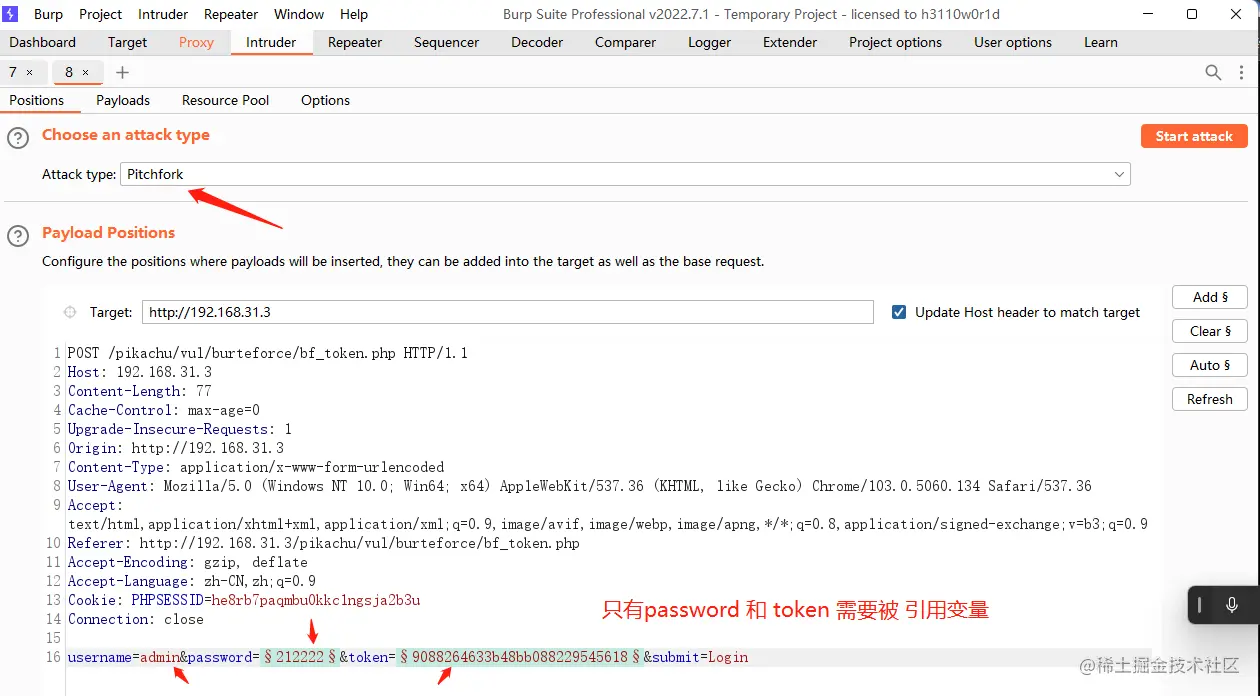The image size is (1260, 696).
Task: Click the Auto § button
Action: [x=1210, y=365]
